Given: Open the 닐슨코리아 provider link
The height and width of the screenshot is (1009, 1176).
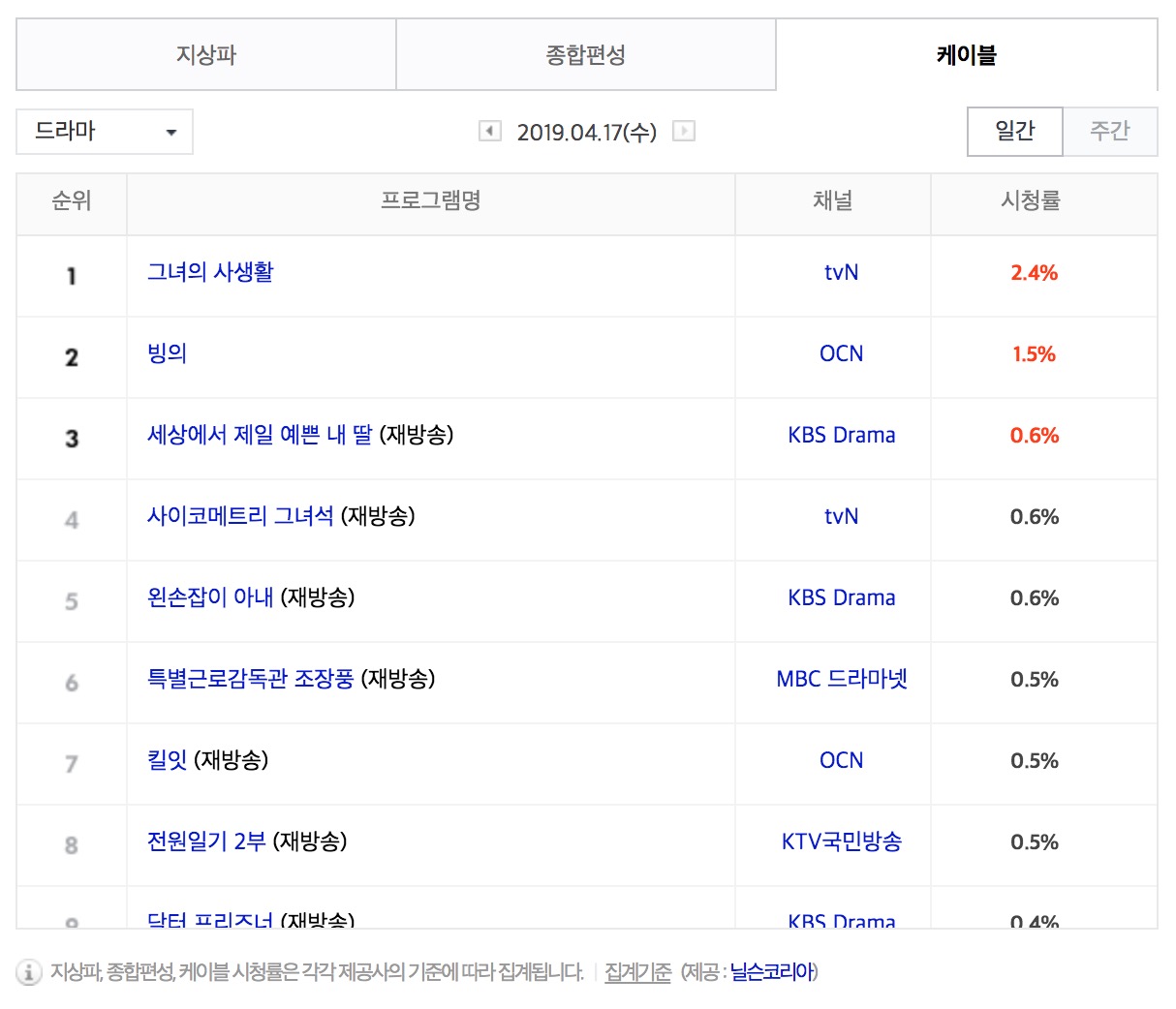Looking at the screenshot, I should pos(772,972).
